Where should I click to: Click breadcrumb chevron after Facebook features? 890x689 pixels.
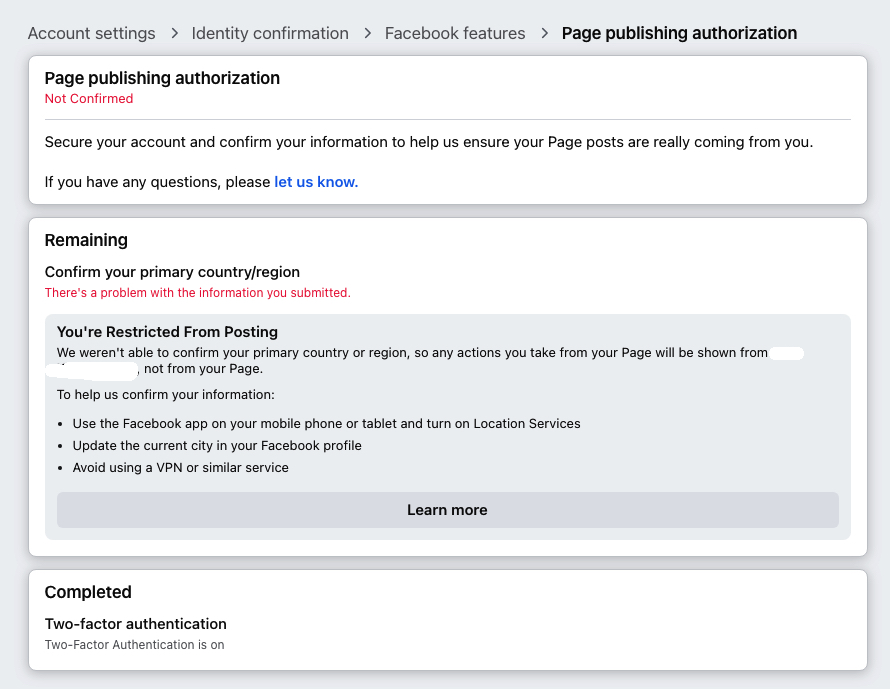click(x=544, y=33)
